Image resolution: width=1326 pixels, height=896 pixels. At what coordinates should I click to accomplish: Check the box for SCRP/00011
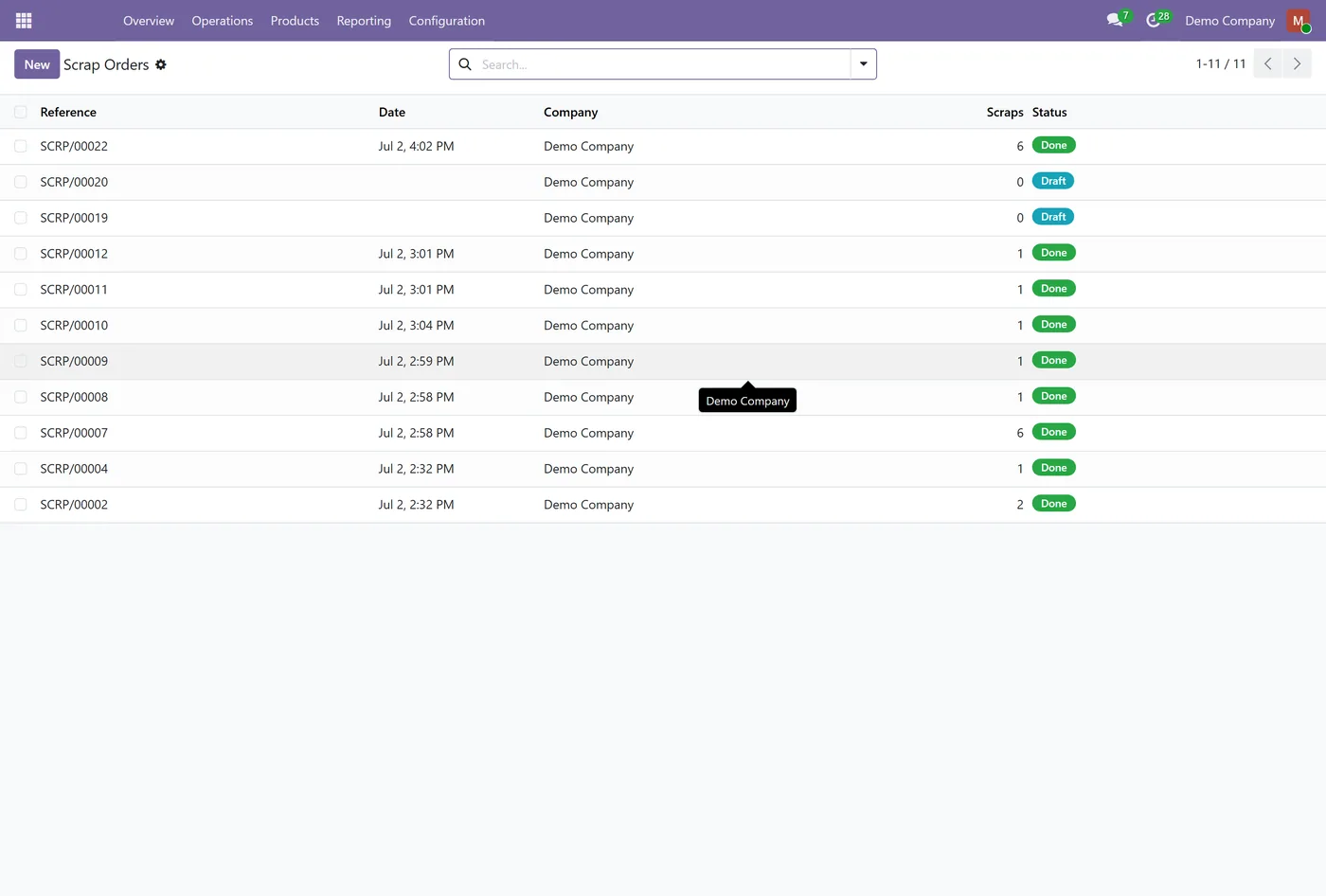click(x=21, y=290)
